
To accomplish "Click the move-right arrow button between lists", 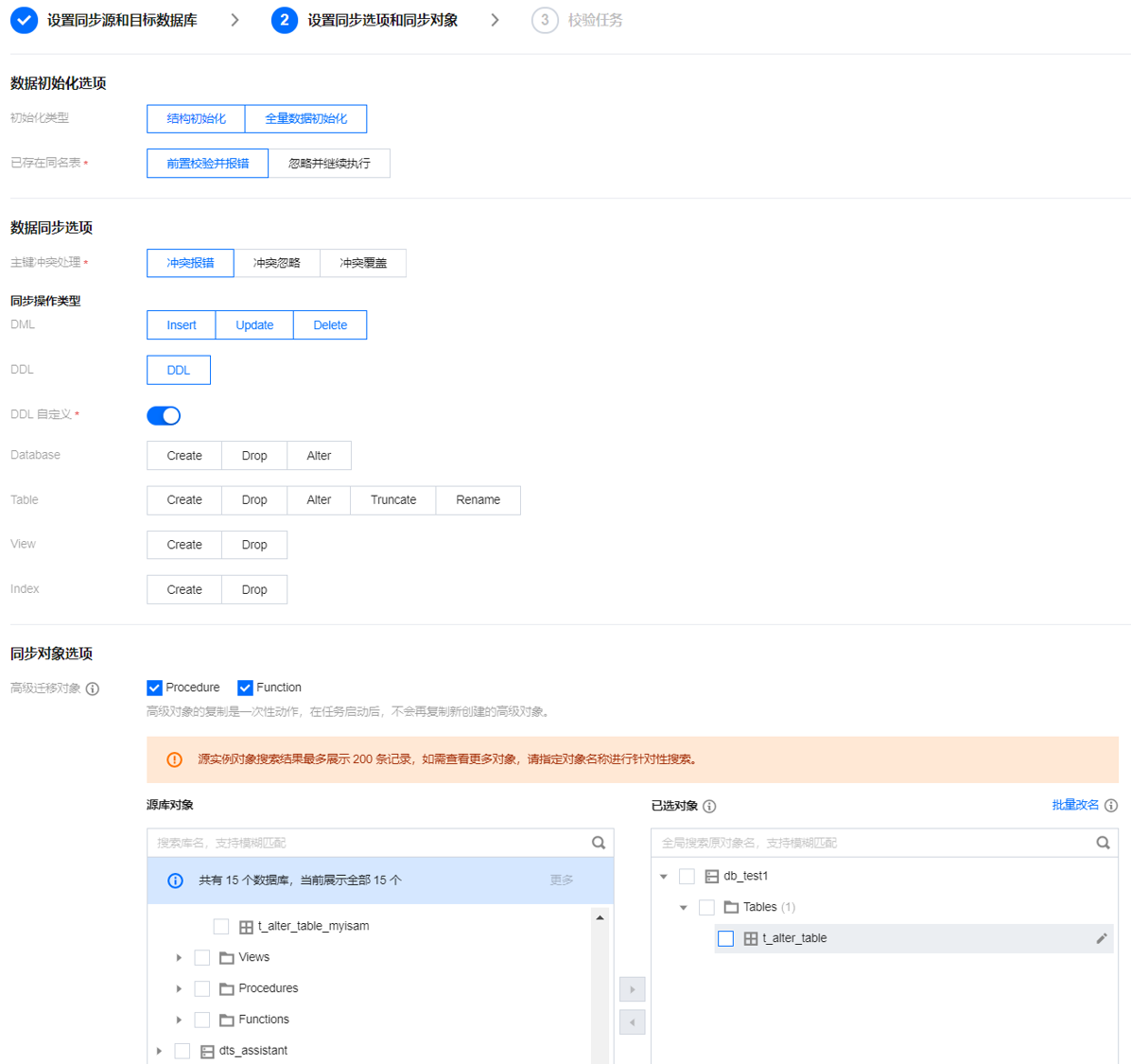I will [633, 989].
